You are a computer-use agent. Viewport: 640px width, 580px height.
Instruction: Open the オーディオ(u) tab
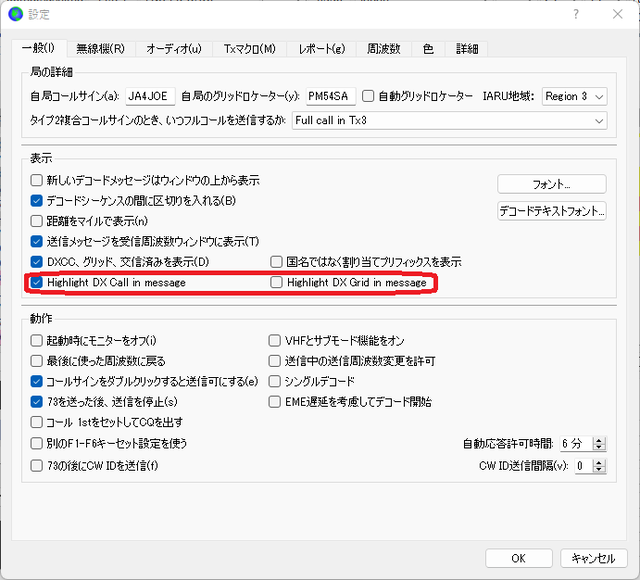point(174,49)
